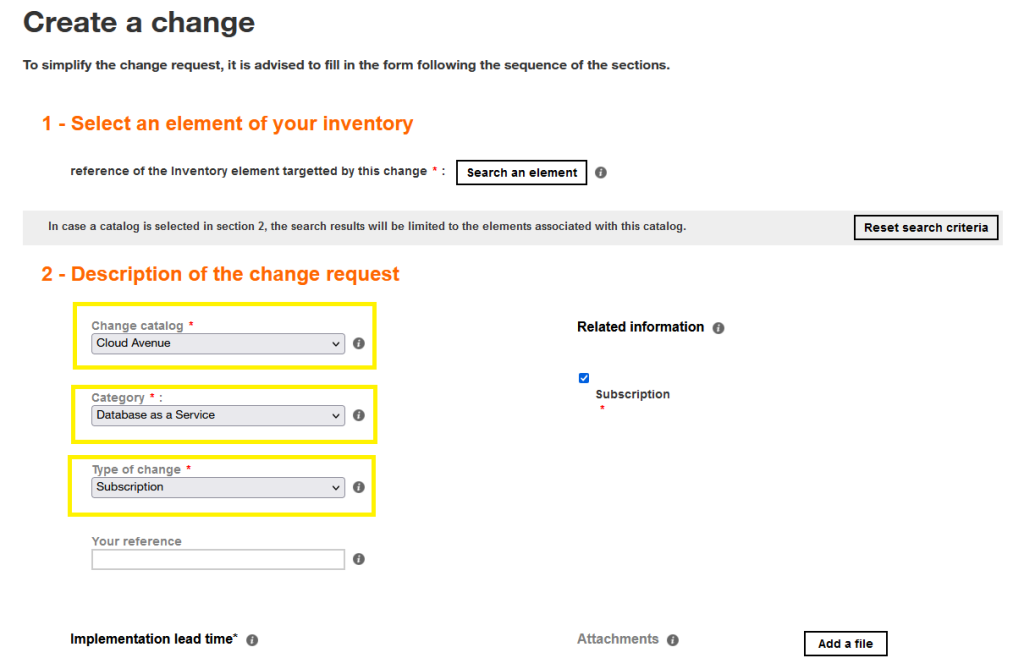Click the Add a file button
The width and height of the screenshot is (1024, 658).
click(x=845, y=643)
